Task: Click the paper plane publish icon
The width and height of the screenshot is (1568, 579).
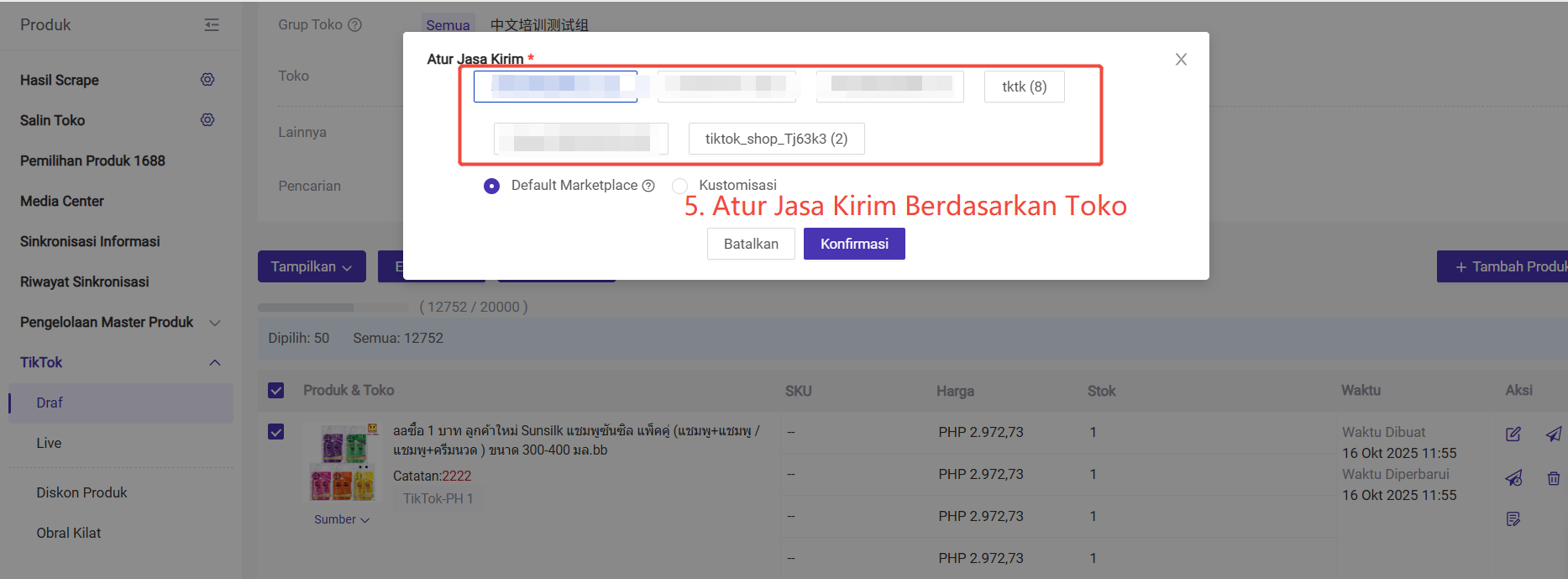Action: point(1553,434)
